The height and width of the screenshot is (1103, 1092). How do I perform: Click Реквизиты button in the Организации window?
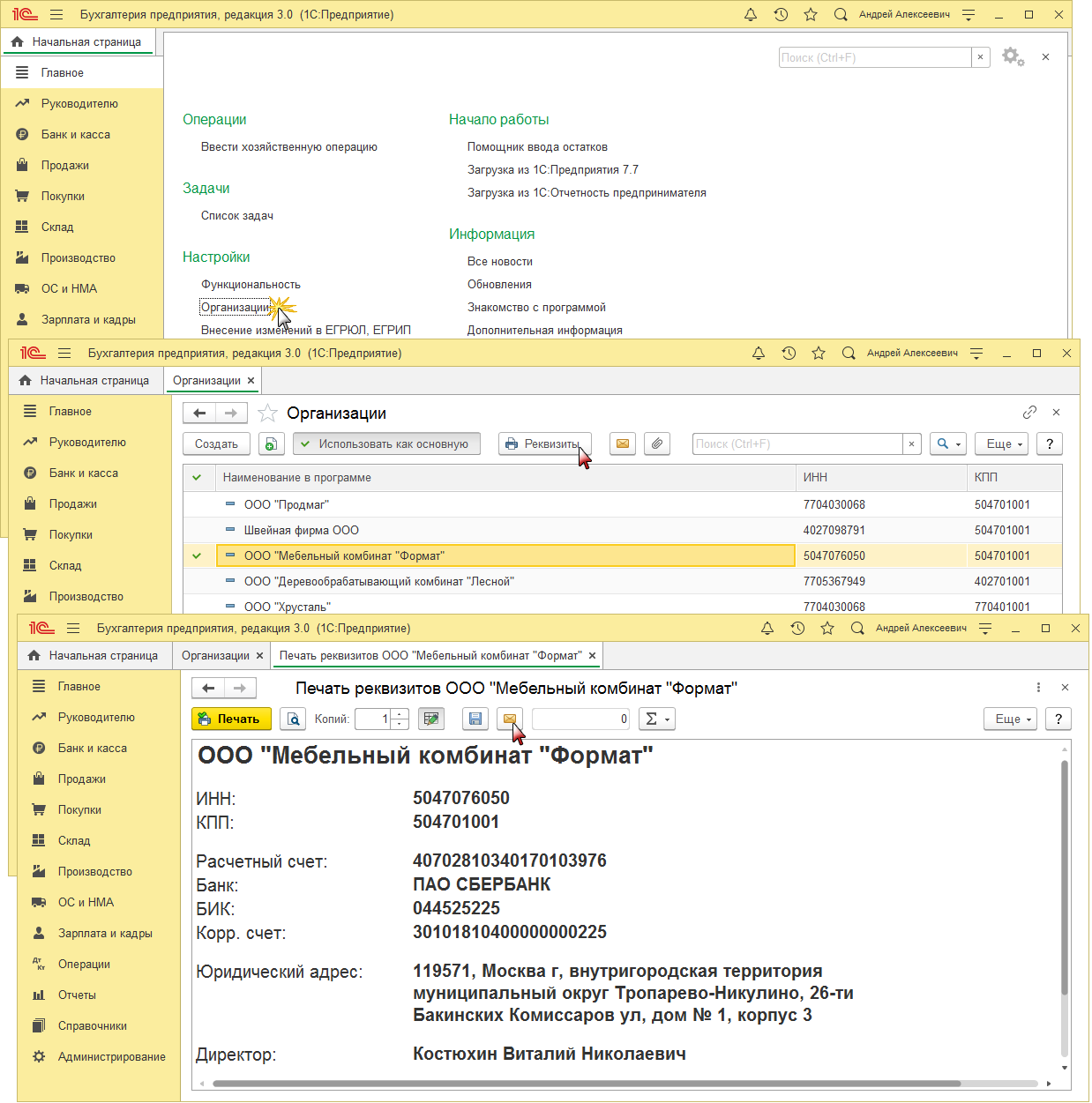pyautogui.click(x=544, y=443)
